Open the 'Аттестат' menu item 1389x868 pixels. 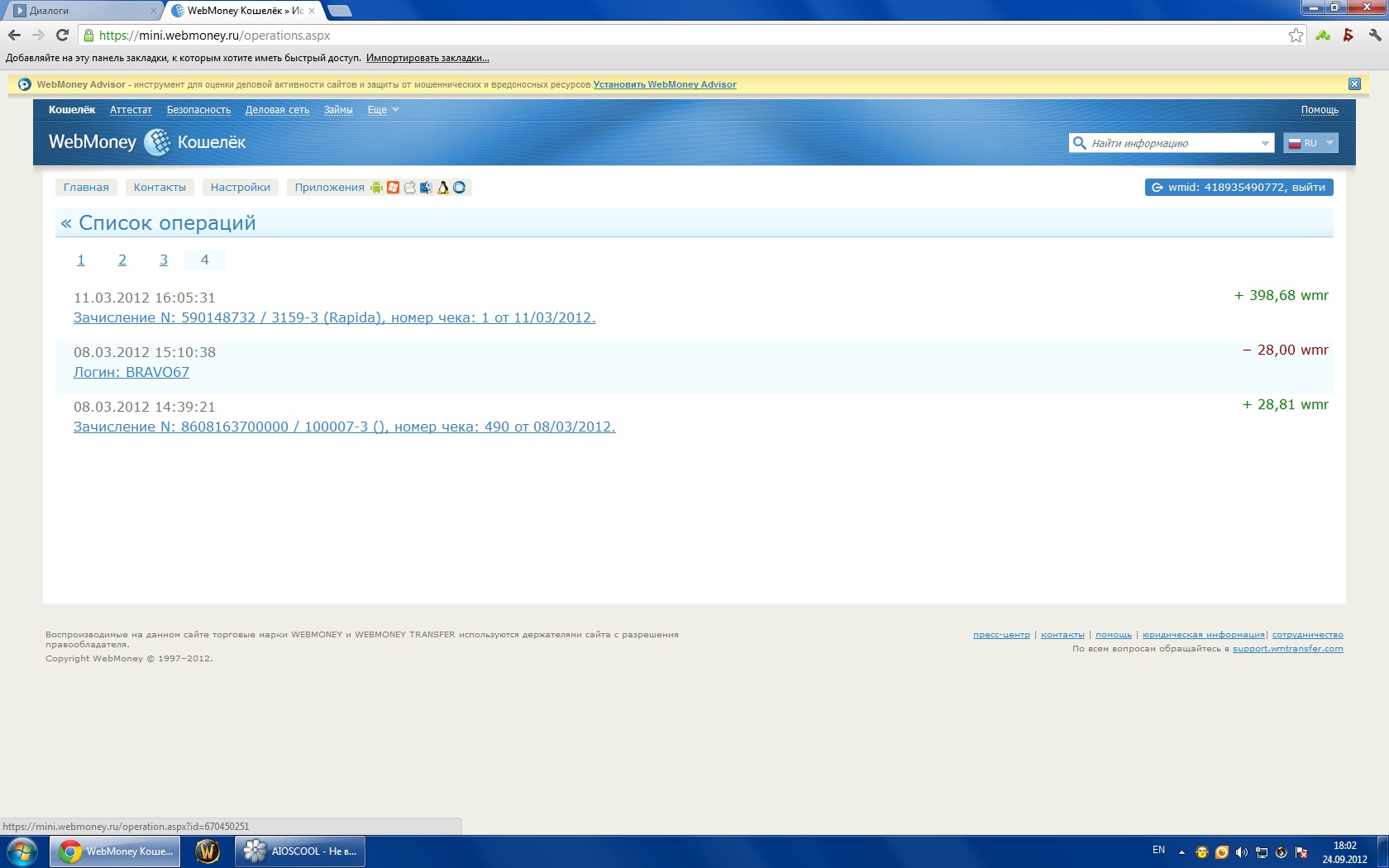click(x=131, y=110)
